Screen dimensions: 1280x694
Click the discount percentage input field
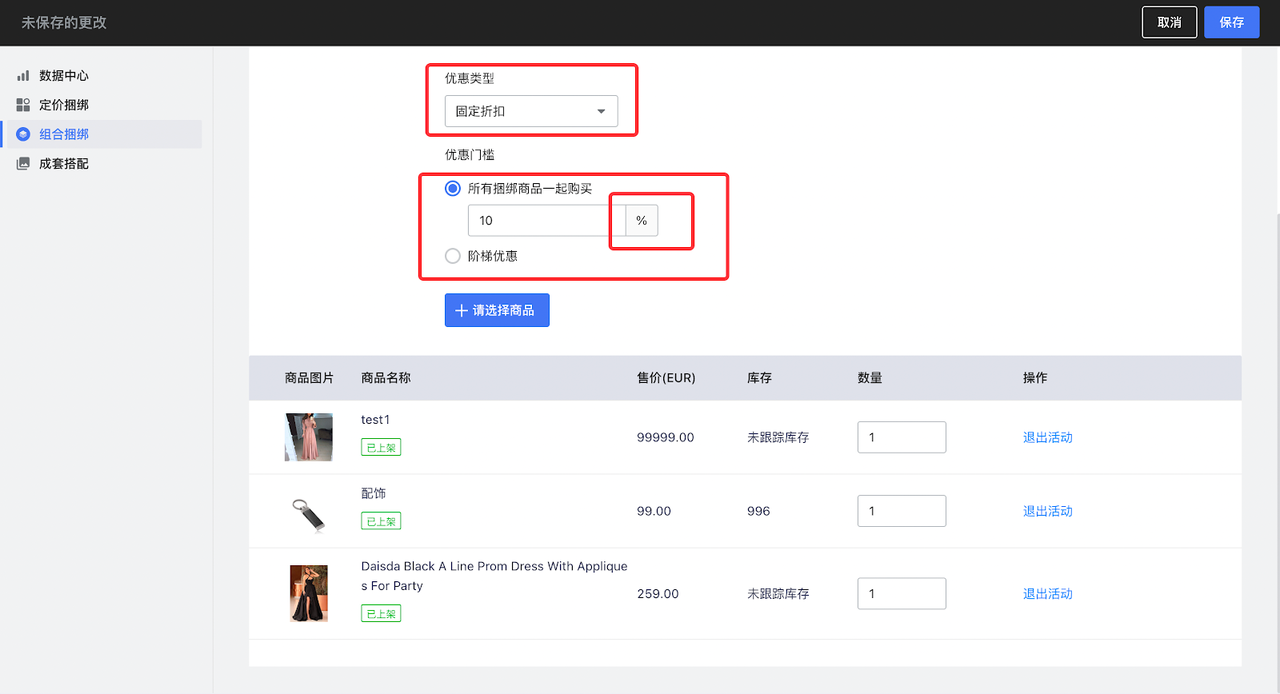(546, 220)
